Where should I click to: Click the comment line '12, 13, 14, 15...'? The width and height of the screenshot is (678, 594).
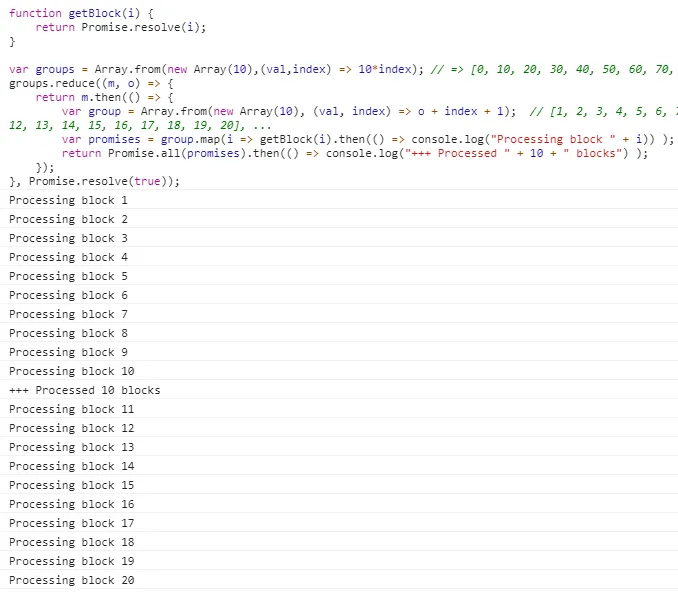tap(140, 125)
